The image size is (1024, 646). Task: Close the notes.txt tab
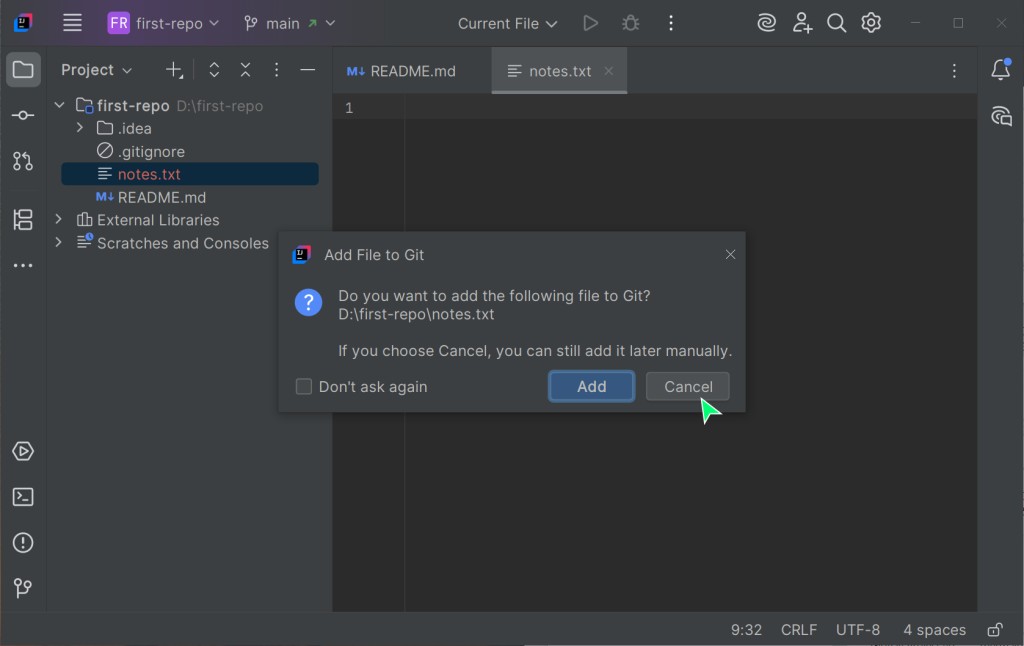click(609, 71)
